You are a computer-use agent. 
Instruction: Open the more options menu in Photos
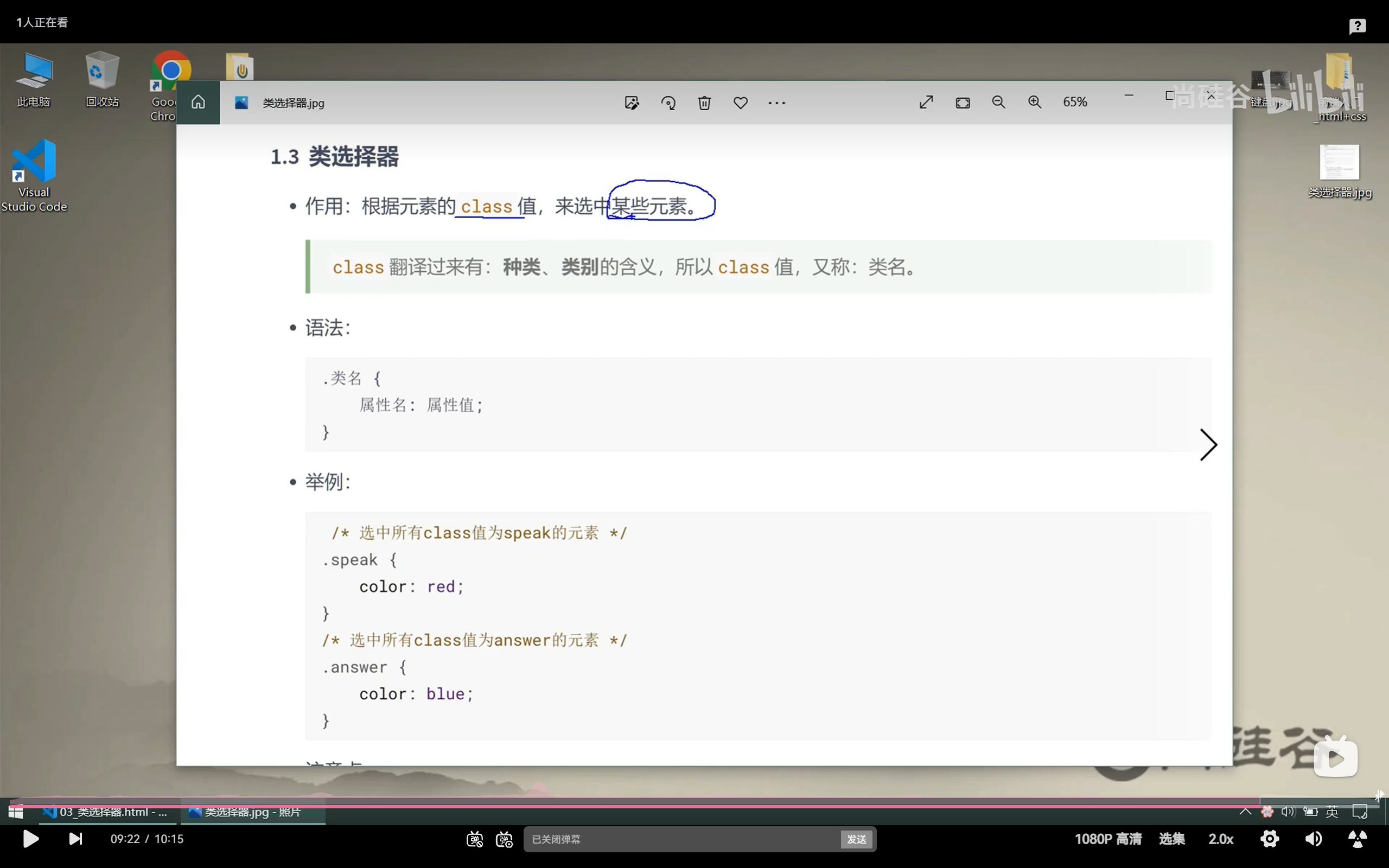click(776, 102)
